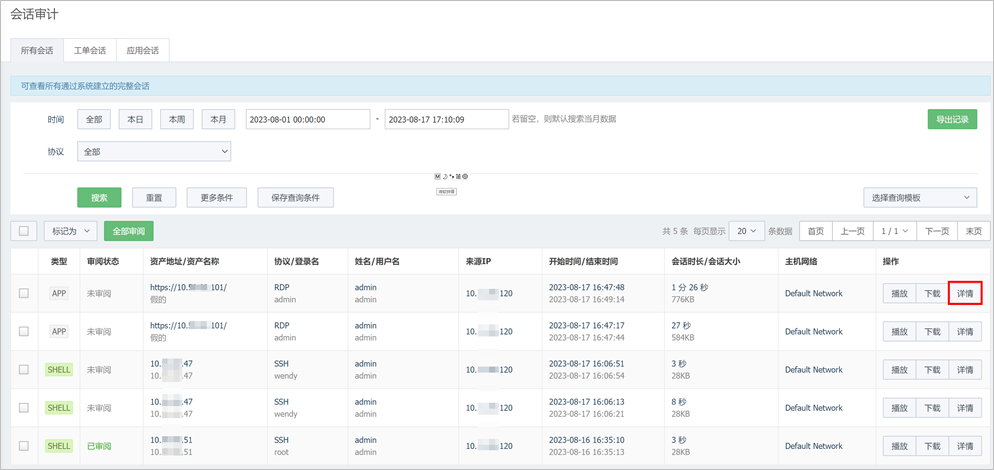Open the 选择查询模板 dropdown
The image size is (994, 470).
point(920,198)
